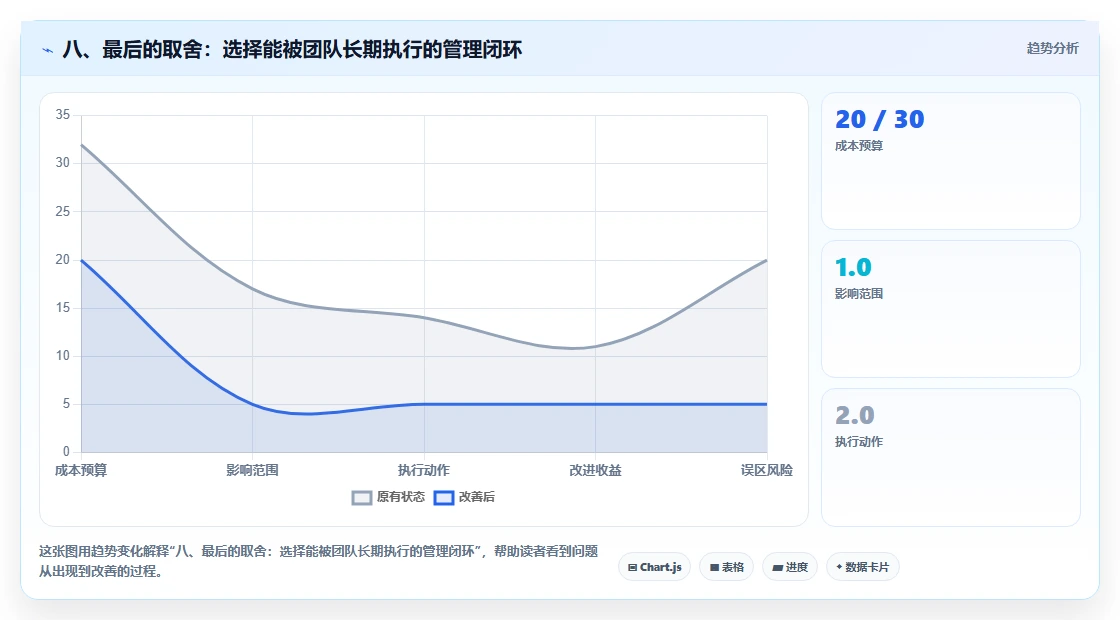This screenshot has height=620, width=1120.
Task: Click the y-axis value 35
Action: [63, 115]
